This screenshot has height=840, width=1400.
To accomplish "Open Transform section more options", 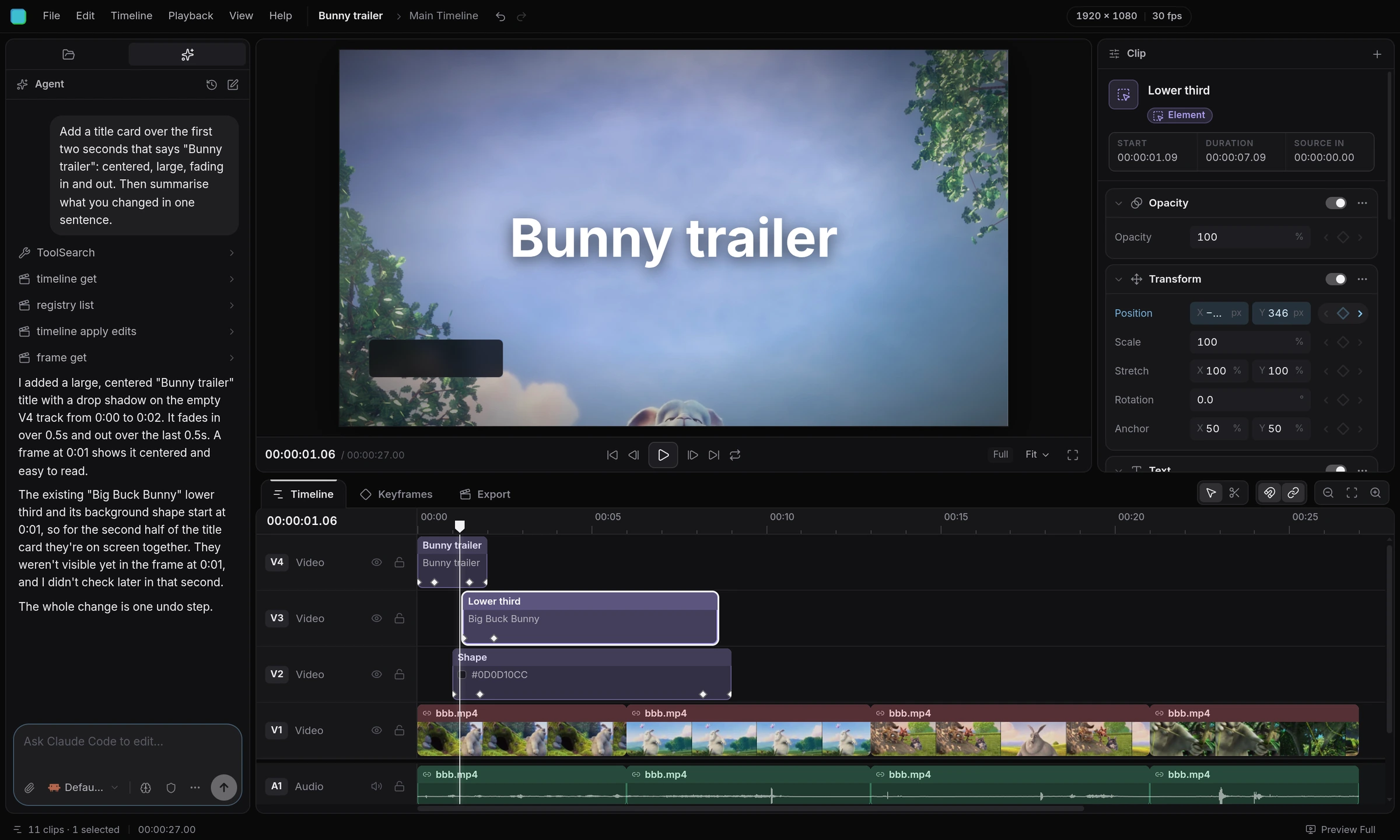I will pos(1362,279).
